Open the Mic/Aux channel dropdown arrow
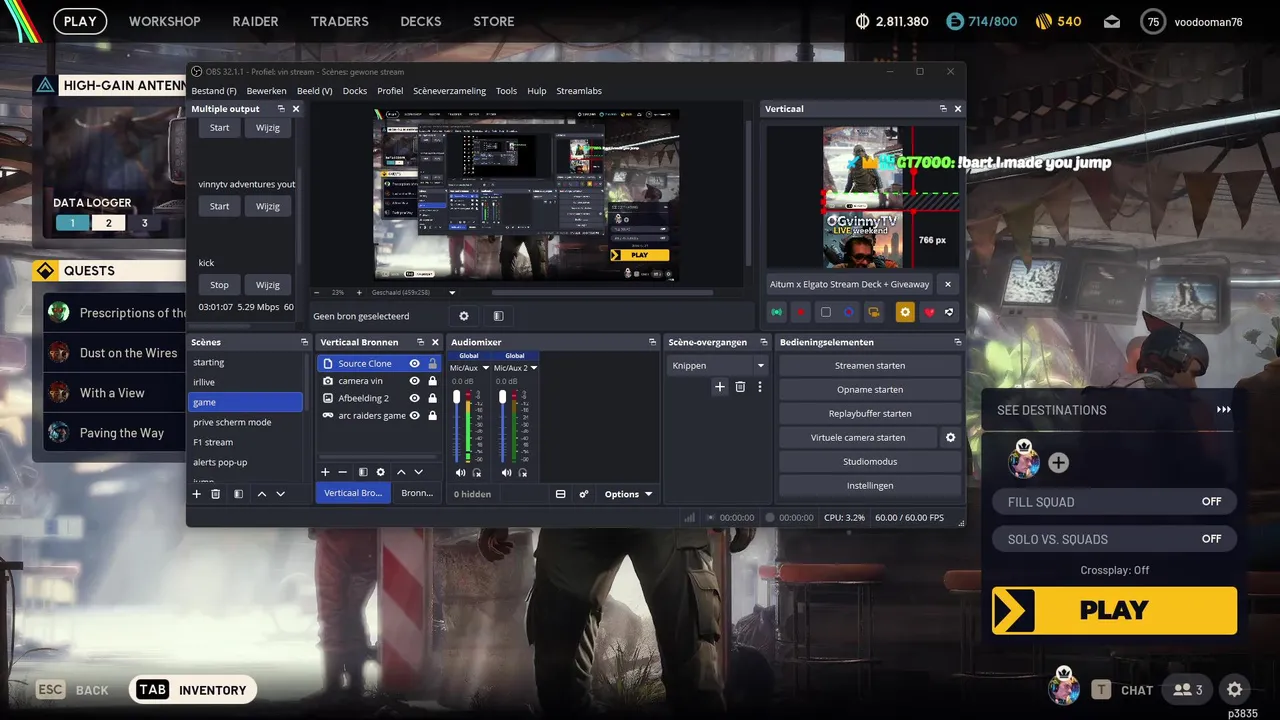Viewport: 1280px width, 720px height. click(486, 368)
